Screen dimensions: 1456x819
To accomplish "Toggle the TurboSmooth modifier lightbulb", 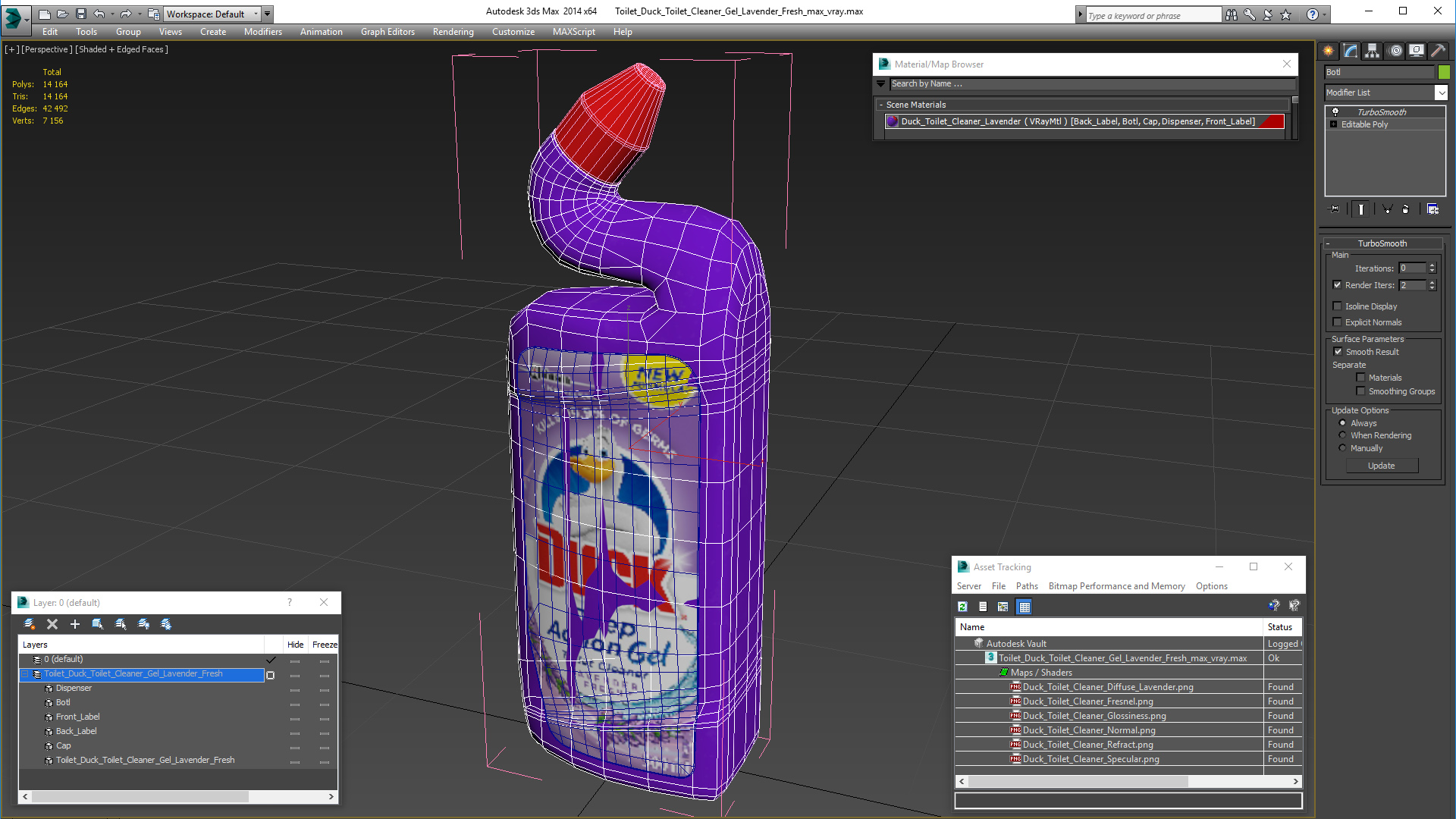I will [x=1335, y=112].
